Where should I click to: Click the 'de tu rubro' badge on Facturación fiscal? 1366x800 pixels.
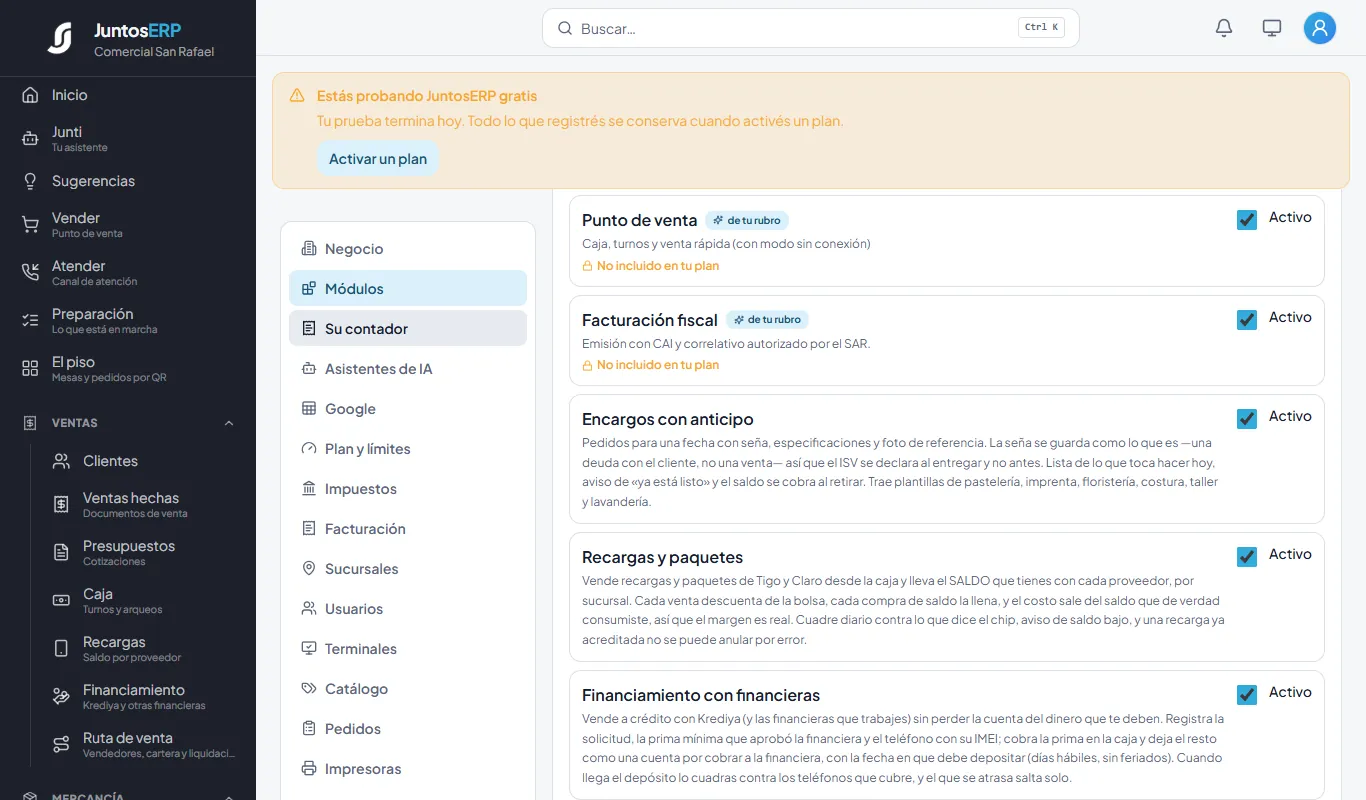[x=767, y=320]
